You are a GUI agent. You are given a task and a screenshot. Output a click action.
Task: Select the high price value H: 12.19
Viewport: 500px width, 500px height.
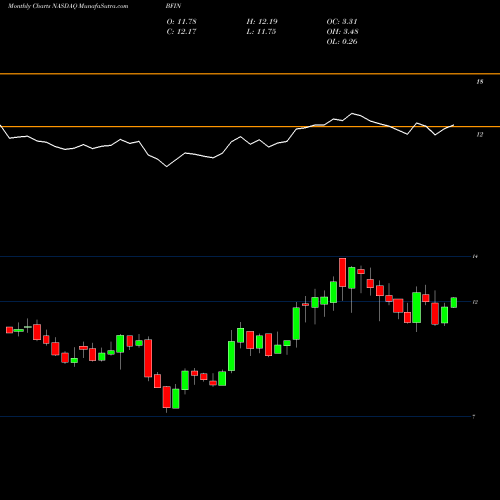(262, 22)
